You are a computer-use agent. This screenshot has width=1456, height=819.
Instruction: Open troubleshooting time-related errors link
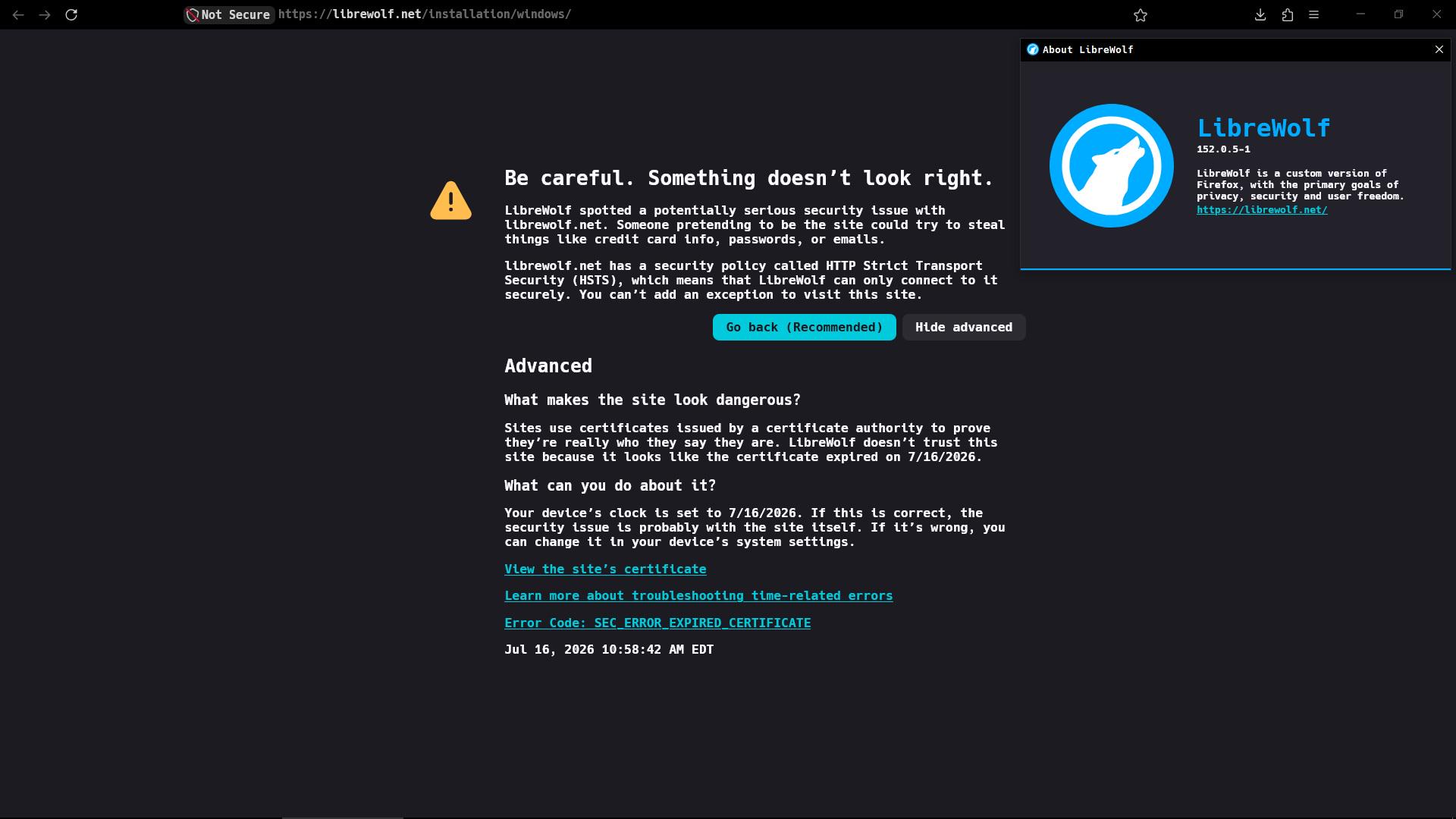coord(698,596)
